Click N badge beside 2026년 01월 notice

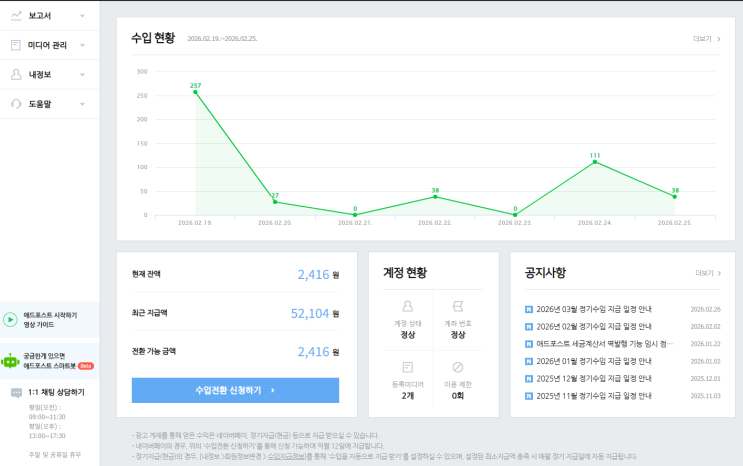(x=529, y=361)
